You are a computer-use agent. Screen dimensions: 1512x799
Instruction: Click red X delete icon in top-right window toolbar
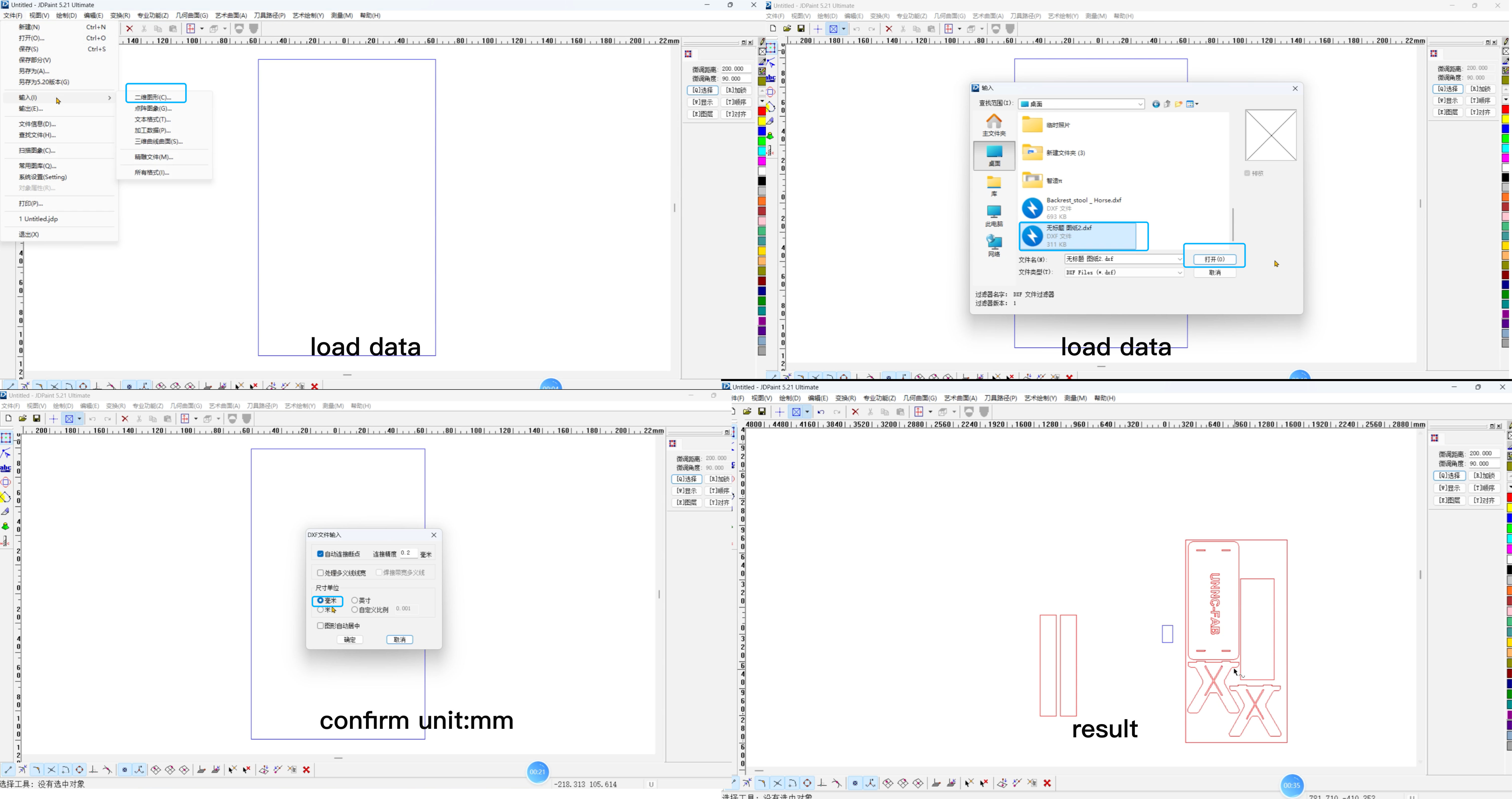point(889,29)
